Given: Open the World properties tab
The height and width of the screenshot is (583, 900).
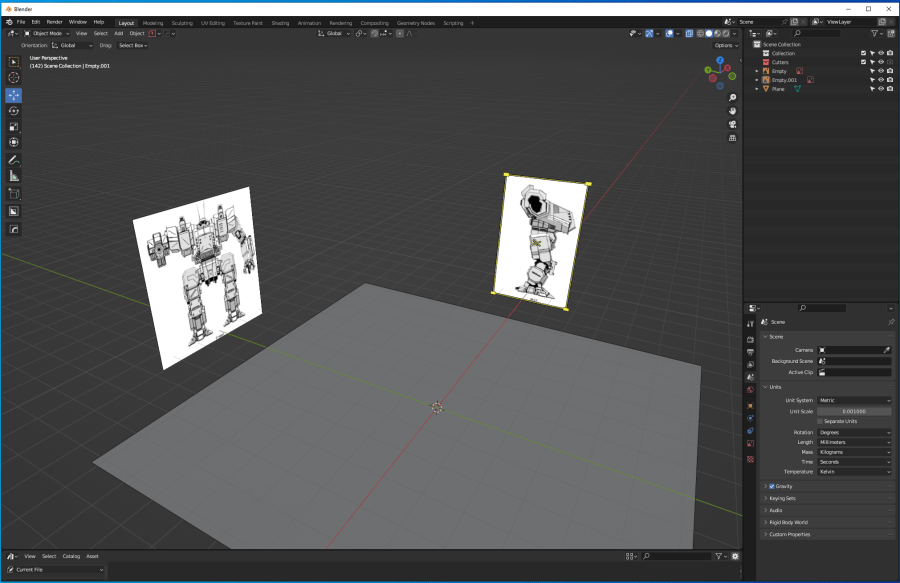Looking at the screenshot, I should point(750,390).
